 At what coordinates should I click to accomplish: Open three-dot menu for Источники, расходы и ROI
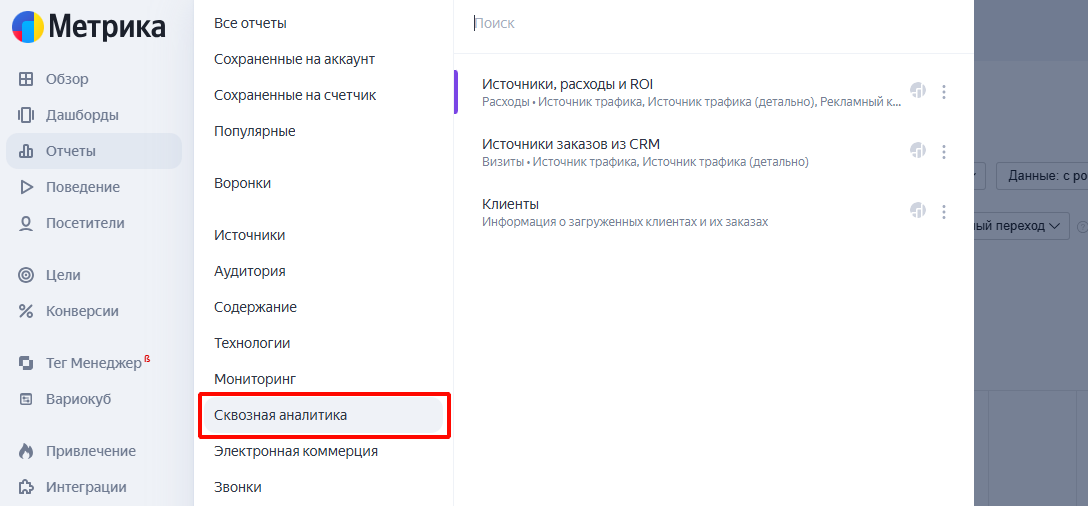point(944,92)
